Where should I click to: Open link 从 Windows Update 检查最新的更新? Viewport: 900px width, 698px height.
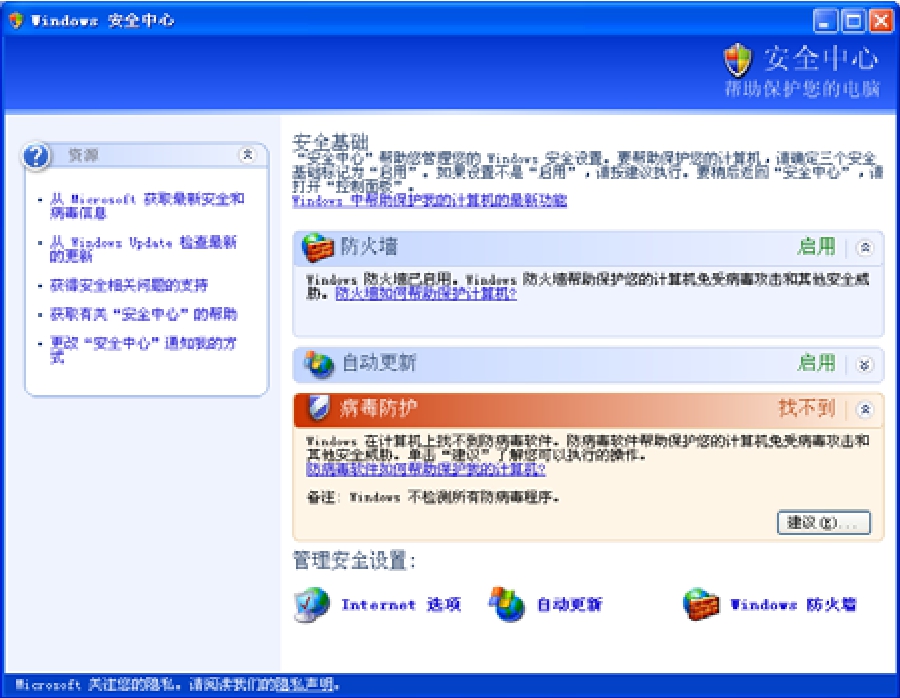[143, 249]
